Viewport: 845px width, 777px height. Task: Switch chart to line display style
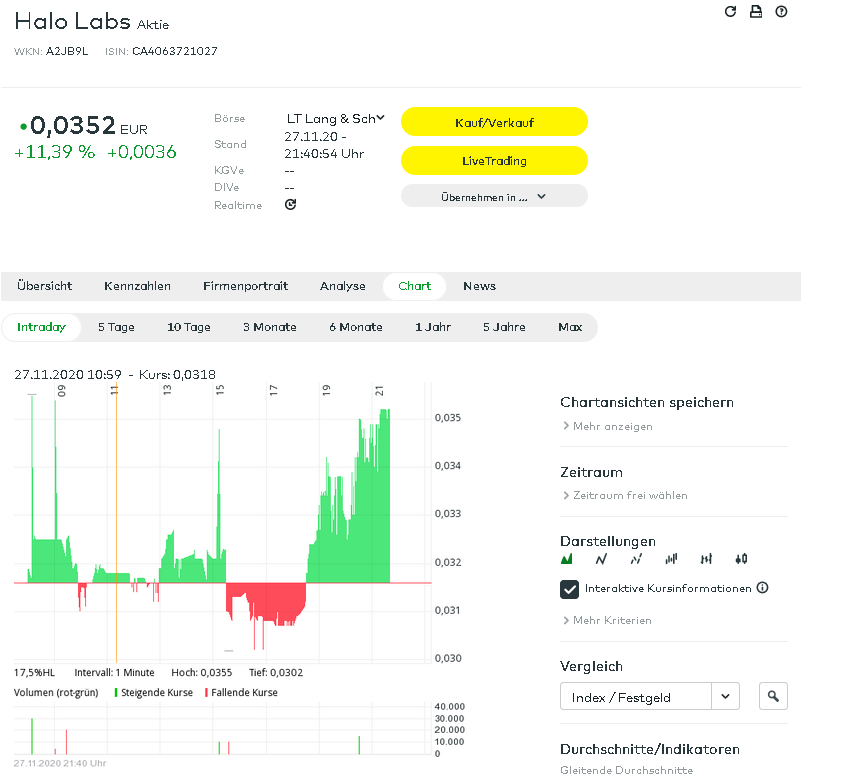[600, 559]
